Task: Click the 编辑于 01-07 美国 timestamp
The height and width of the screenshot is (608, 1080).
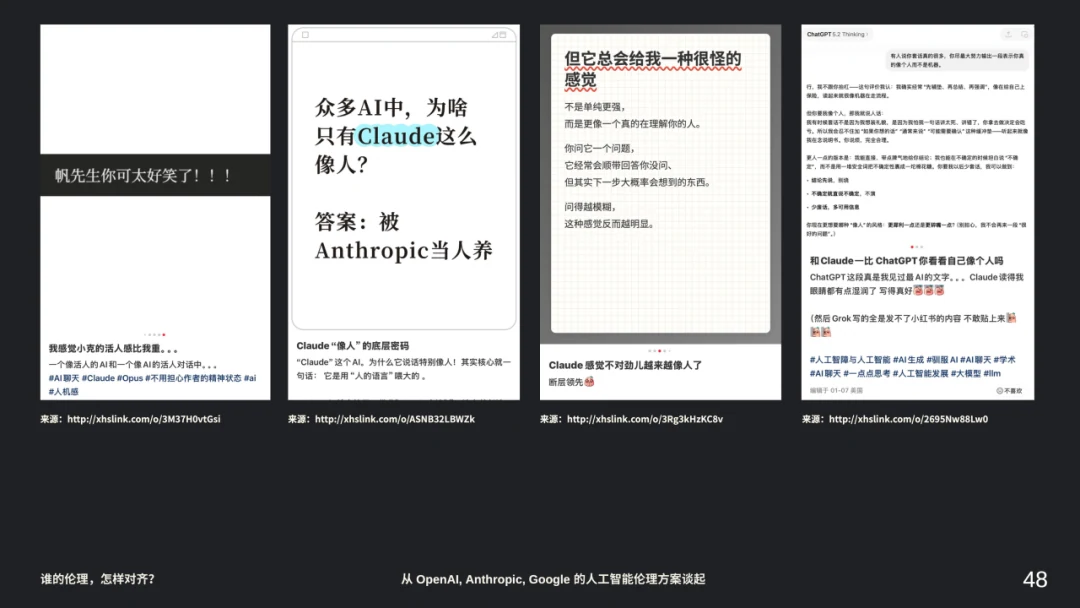Action: [835, 390]
